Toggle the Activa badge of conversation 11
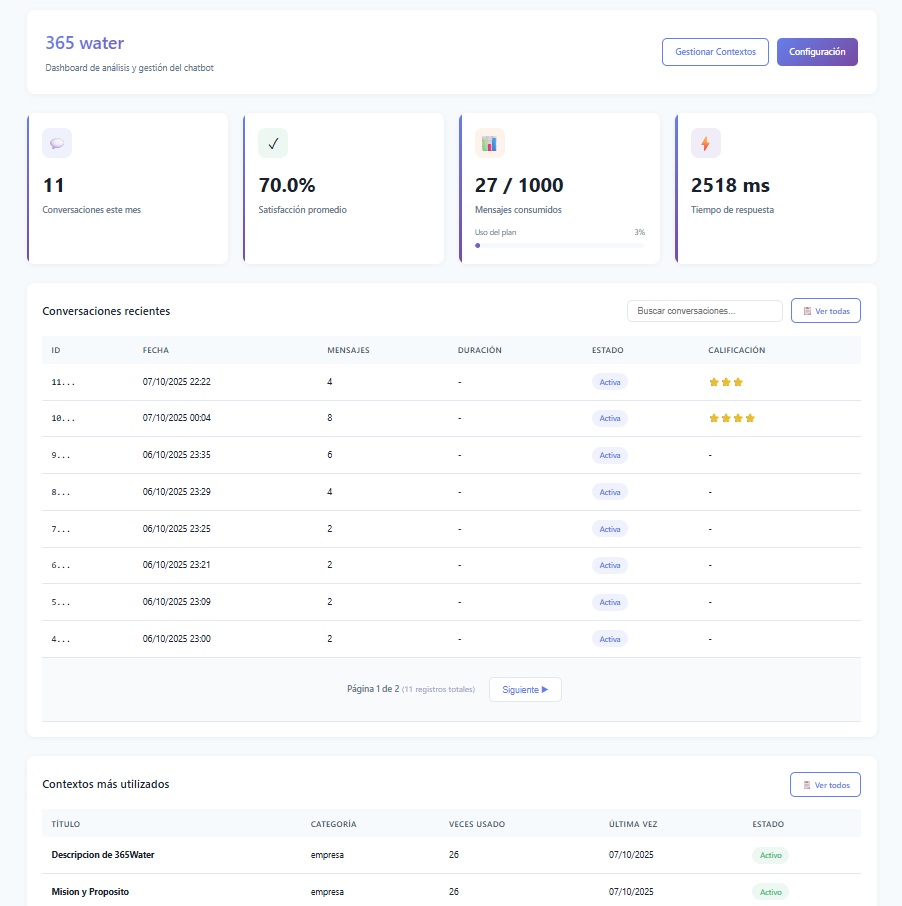 pos(609,381)
